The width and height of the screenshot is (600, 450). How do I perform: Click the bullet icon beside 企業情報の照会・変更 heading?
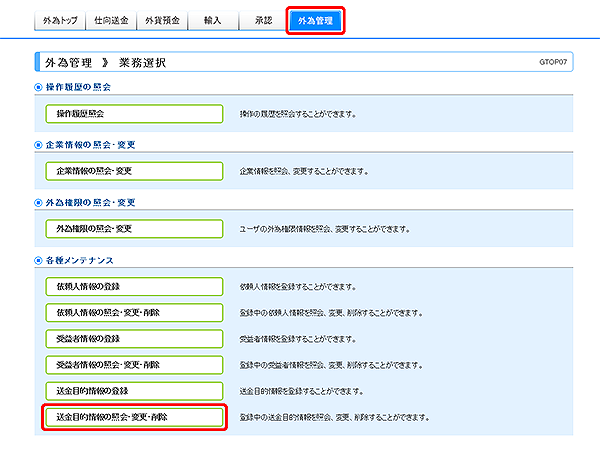38,145
